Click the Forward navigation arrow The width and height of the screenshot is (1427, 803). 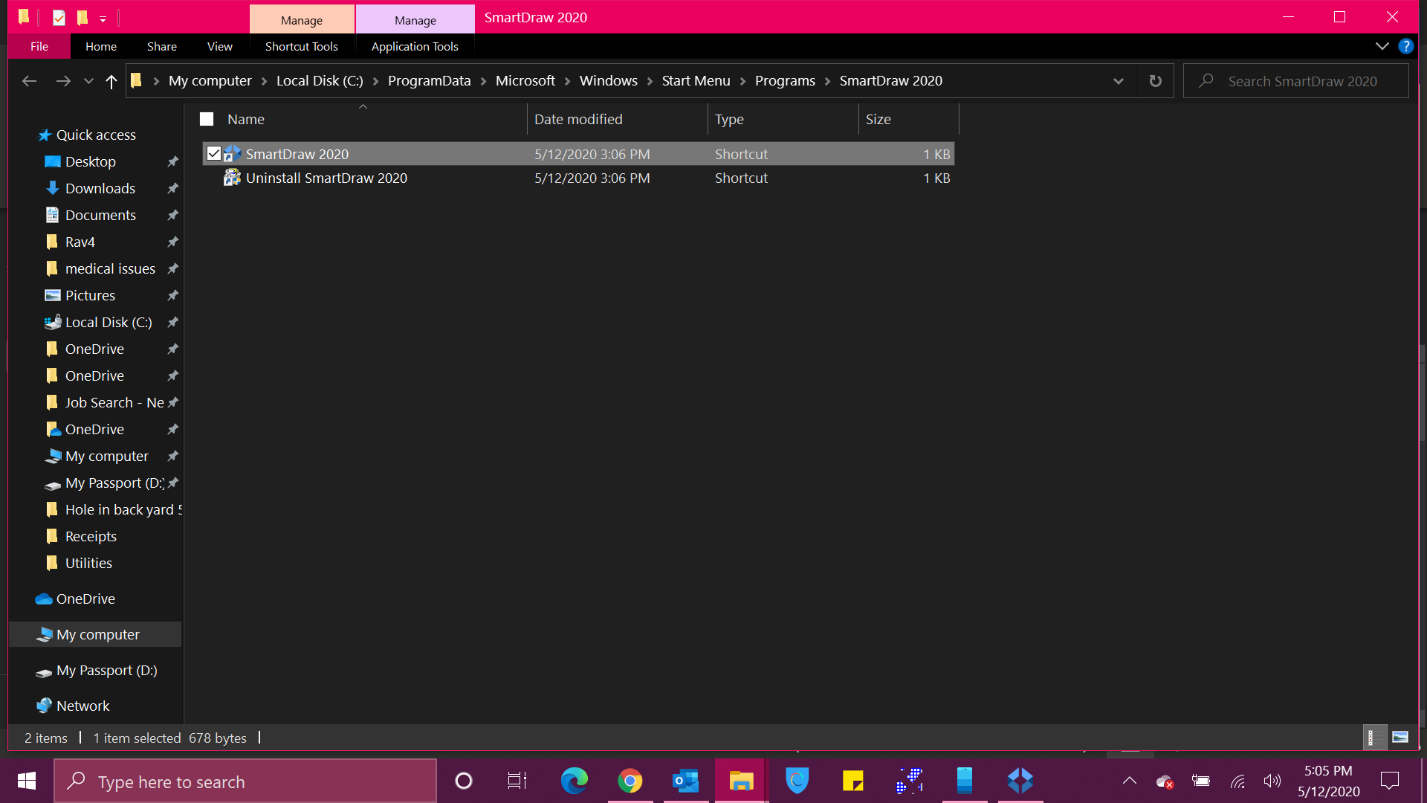tap(63, 81)
